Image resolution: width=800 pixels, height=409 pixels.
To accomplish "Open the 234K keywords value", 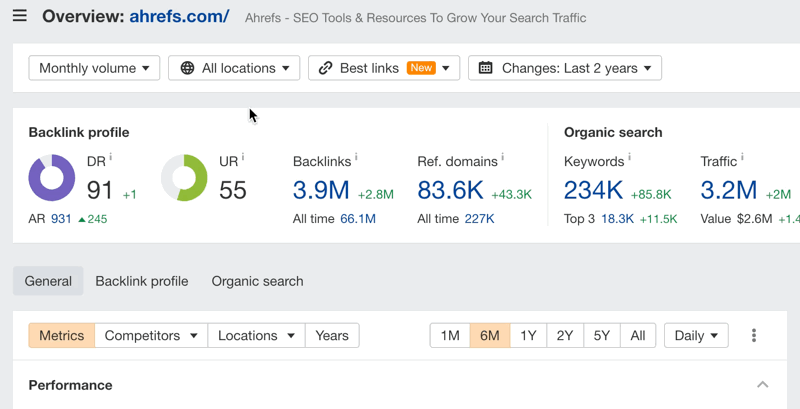I will [593, 190].
